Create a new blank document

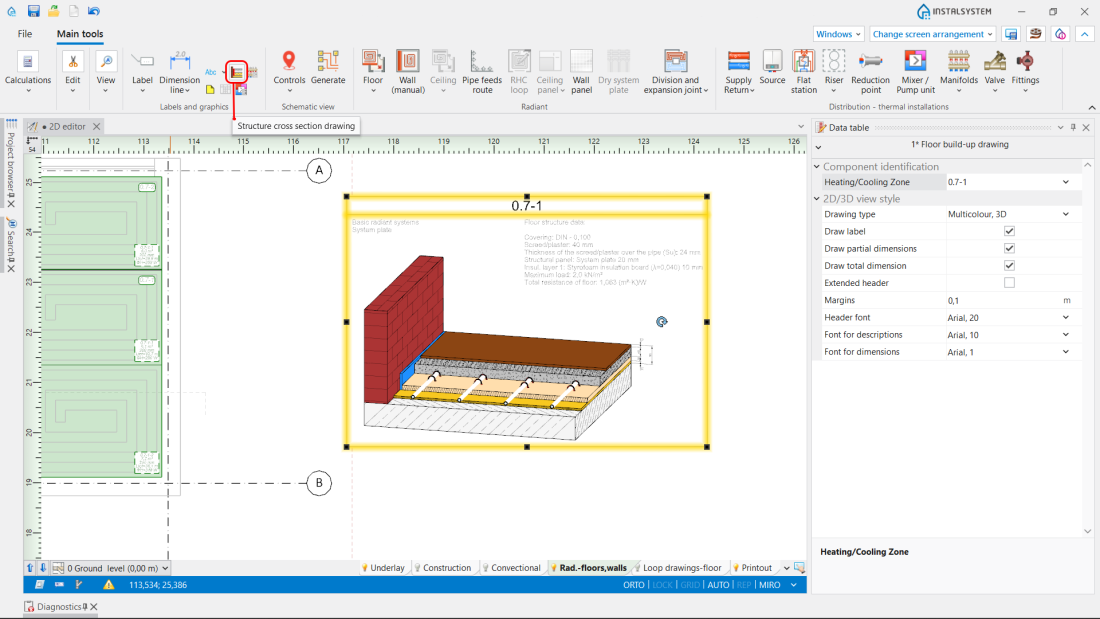[x=73, y=11]
